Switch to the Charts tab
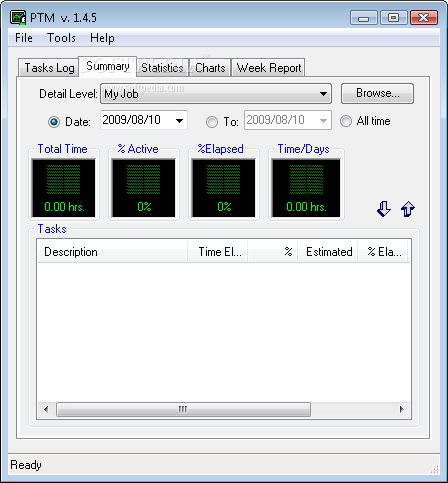 pyautogui.click(x=210, y=68)
